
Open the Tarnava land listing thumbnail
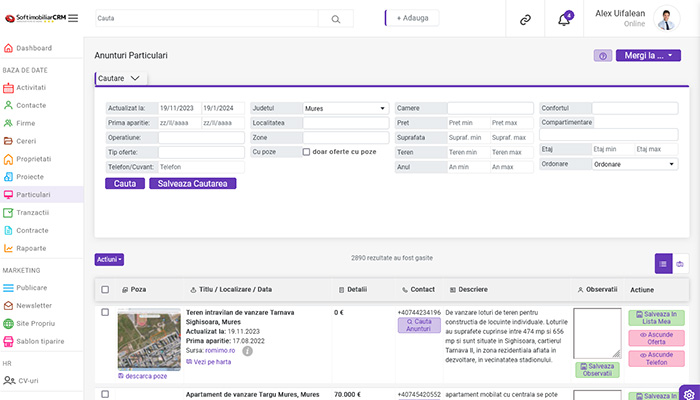pos(149,340)
